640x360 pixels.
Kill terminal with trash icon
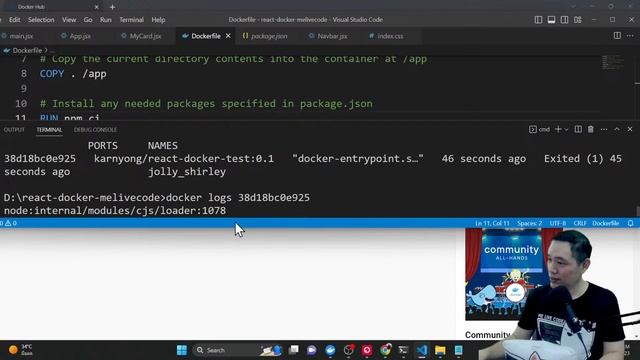click(591, 129)
